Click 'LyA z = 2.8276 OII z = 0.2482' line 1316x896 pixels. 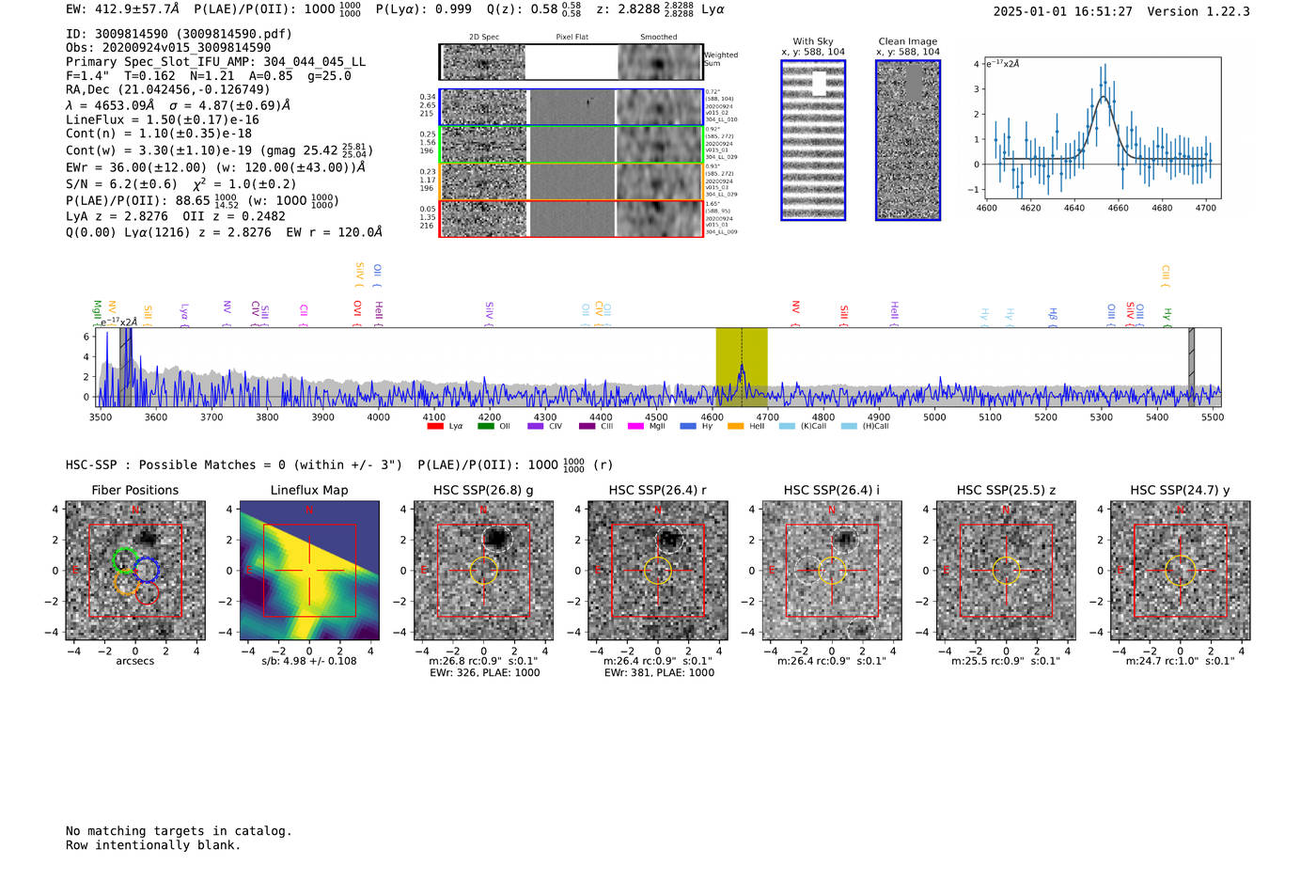click(x=176, y=215)
